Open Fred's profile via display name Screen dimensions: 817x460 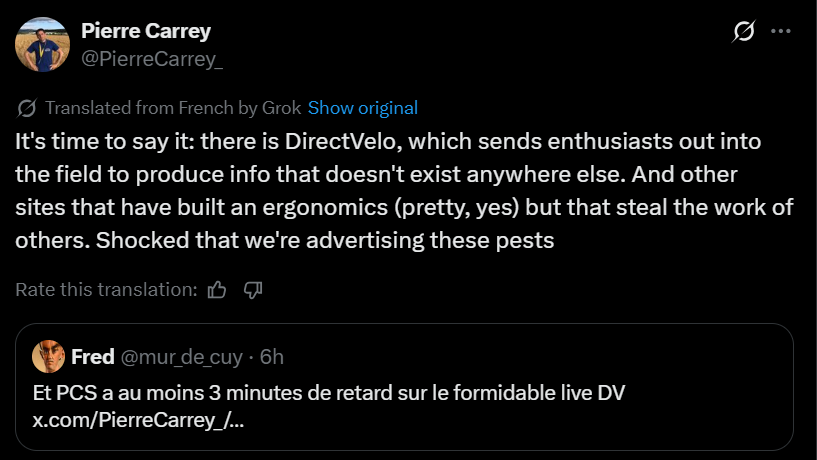pos(92,356)
